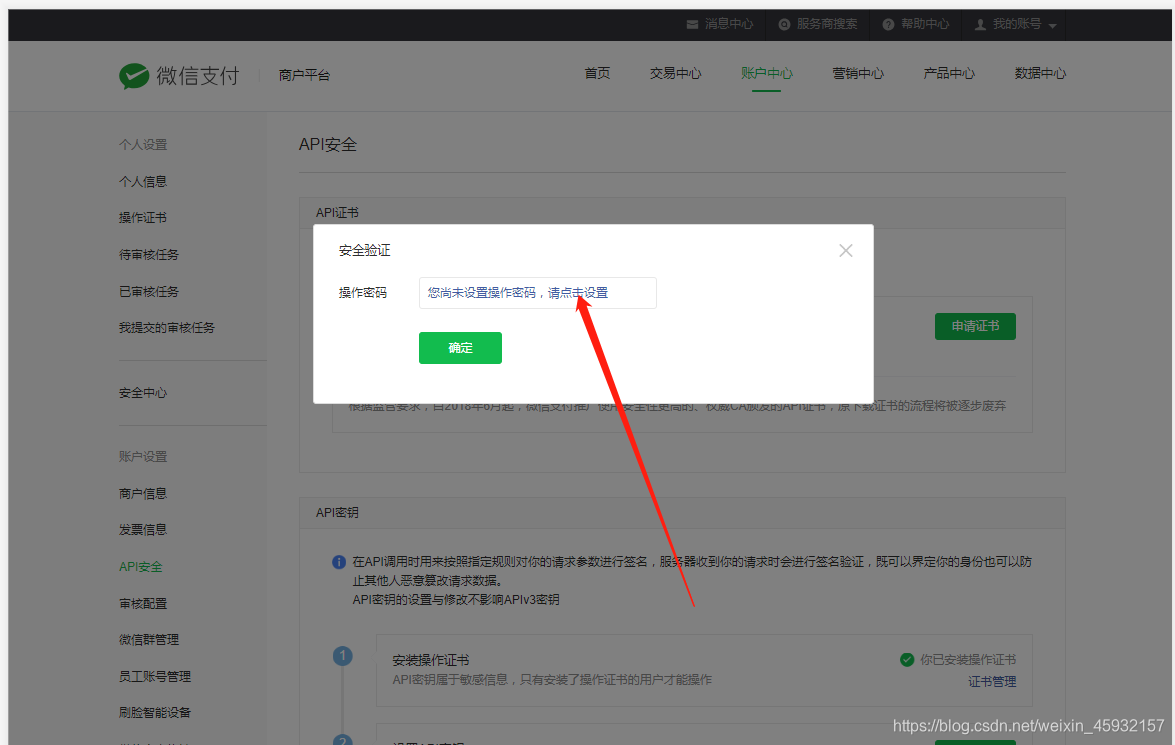The image size is (1175, 745).
Task: Click the 操作密码 setup link field
Action: (x=537, y=293)
